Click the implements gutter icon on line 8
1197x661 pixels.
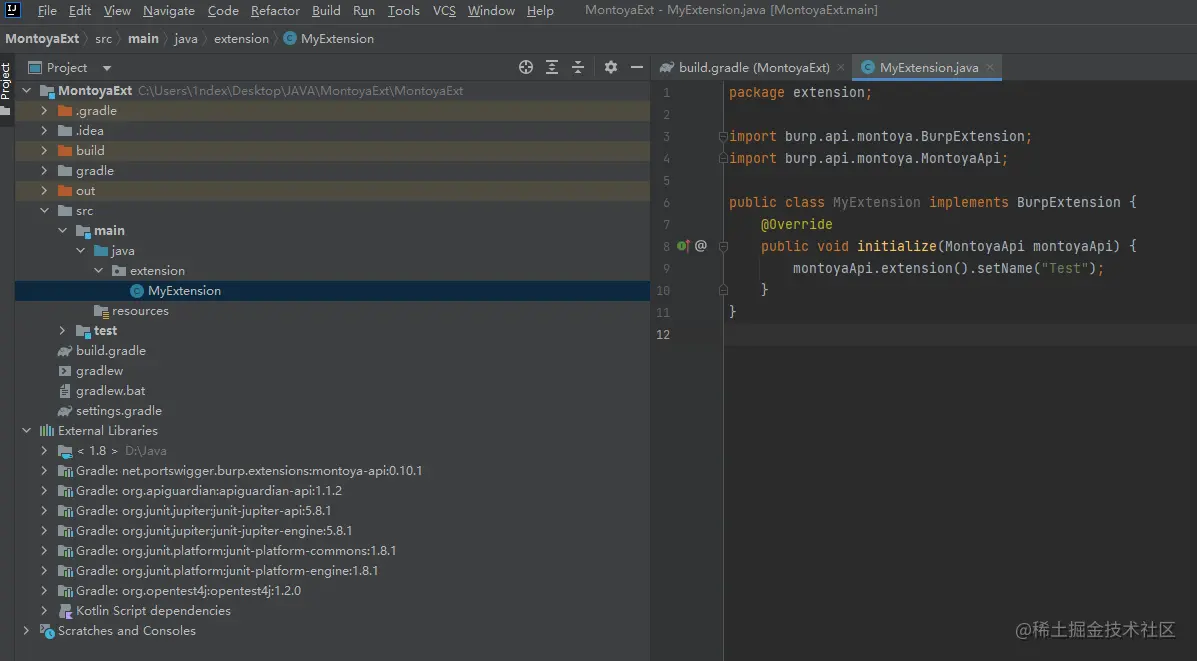coord(682,246)
